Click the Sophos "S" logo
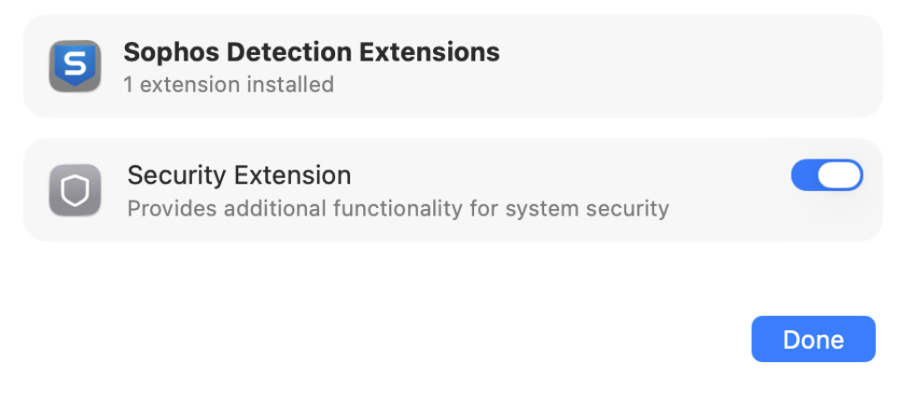The height and width of the screenshot is (400, 907). (x=75, y=64)
